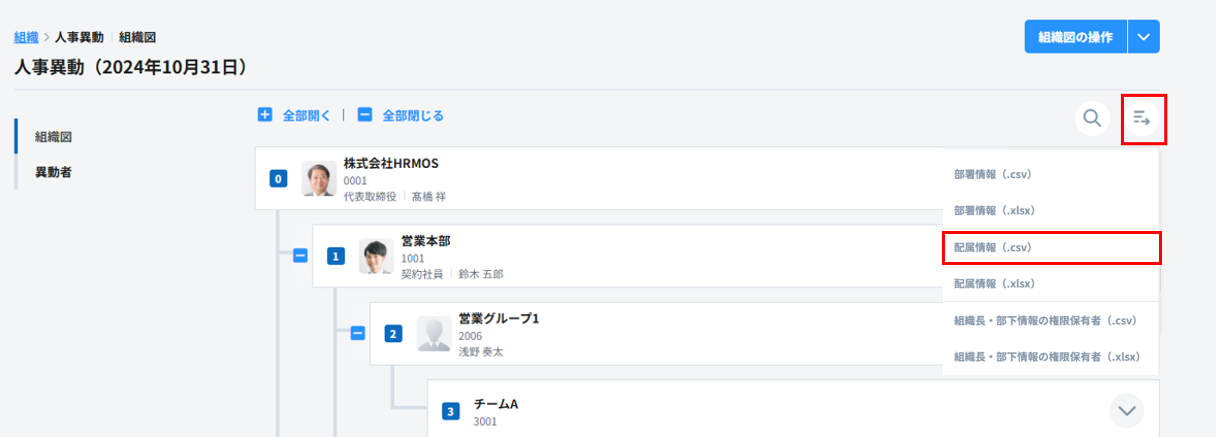Image resolution: width=1216 pixels, height=437 pixels.
Task: Click the search magnifier icon
Action: click(1092, 118)
